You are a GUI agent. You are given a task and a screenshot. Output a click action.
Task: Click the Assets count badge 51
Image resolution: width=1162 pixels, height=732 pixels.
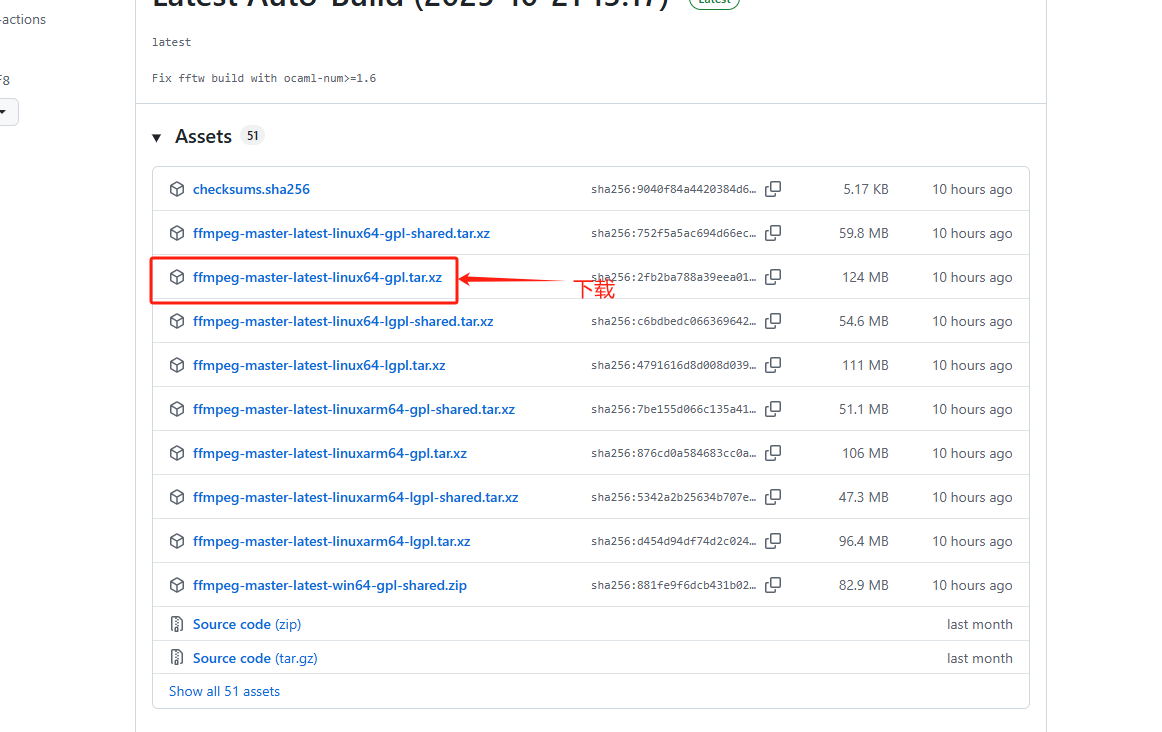click(x=253, y=136)
